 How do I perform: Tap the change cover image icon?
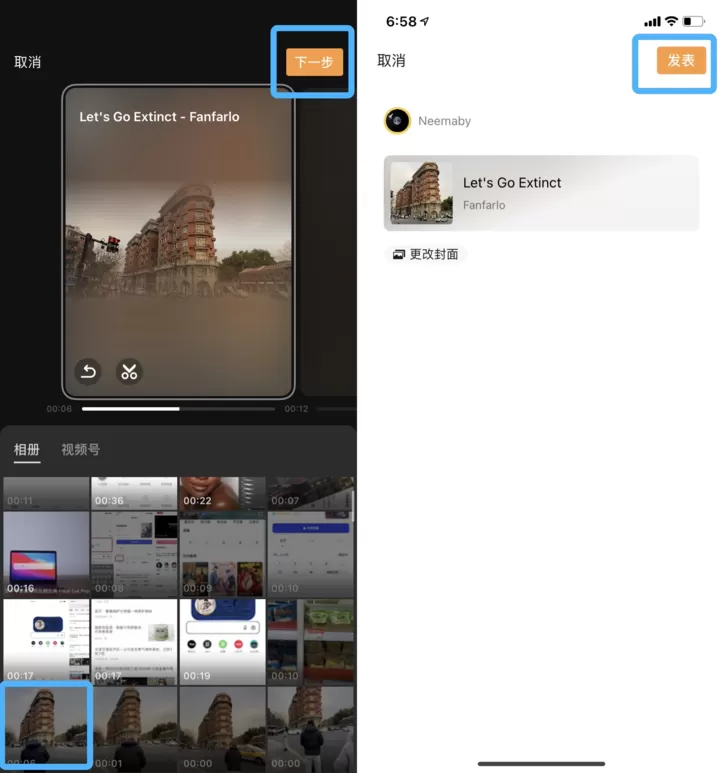pyautogui.click(x=398, y=254)
